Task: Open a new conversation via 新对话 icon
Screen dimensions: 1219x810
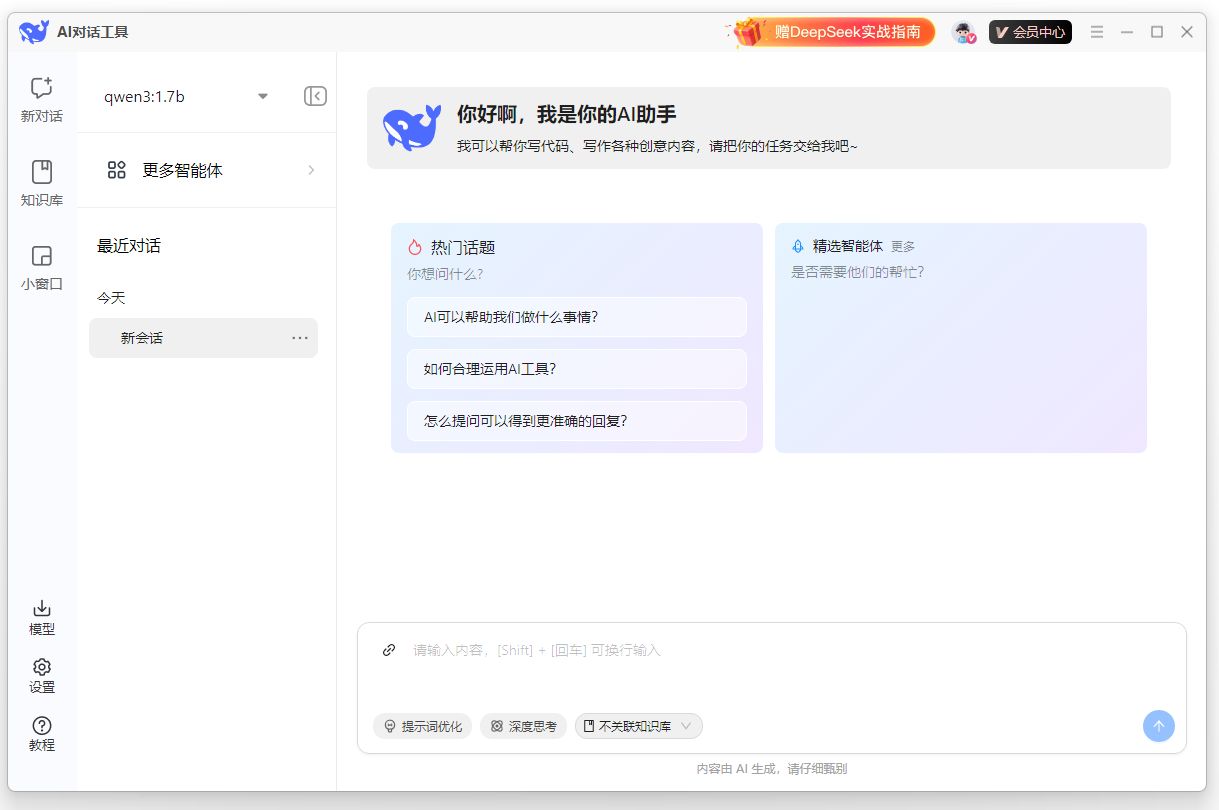Action: (x=41, y=98)
